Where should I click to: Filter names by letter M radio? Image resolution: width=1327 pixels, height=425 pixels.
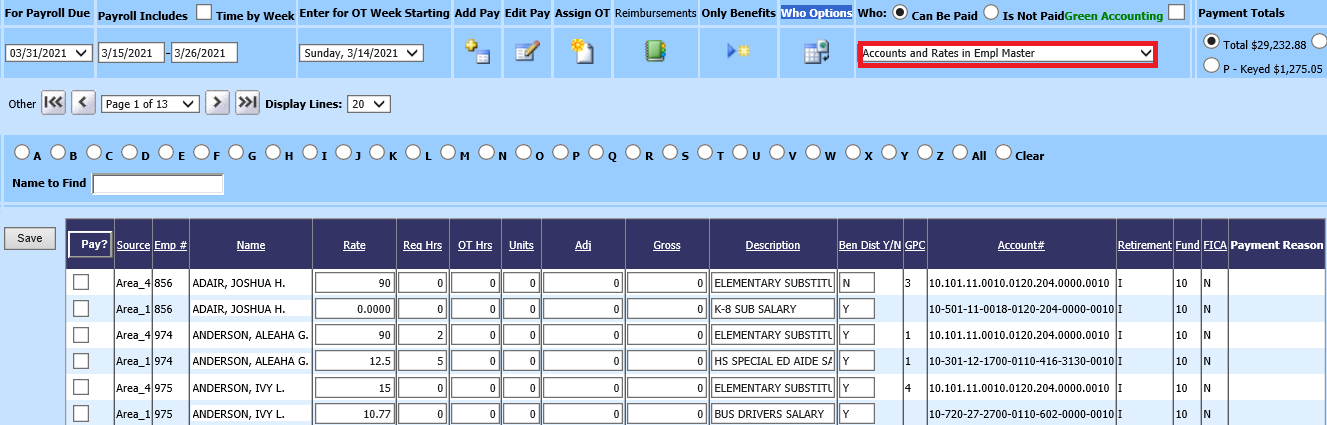click(450, 153)
